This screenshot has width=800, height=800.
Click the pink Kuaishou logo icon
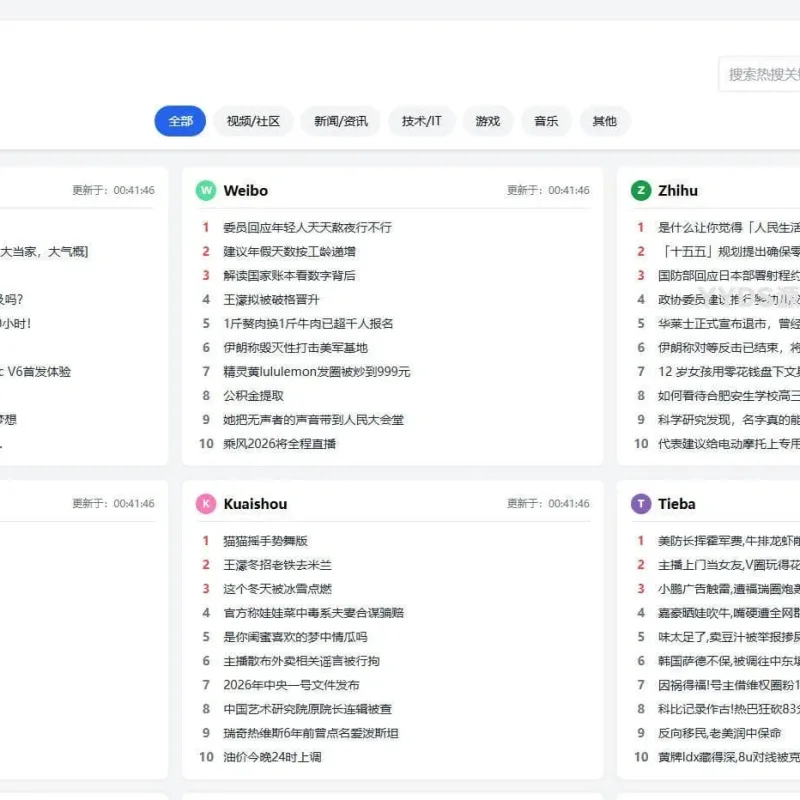pos(206,504)
